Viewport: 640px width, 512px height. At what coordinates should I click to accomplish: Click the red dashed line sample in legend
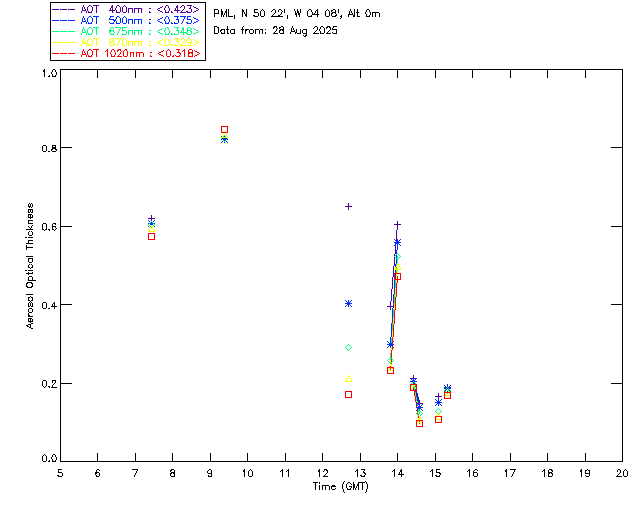tap(64, 53)
